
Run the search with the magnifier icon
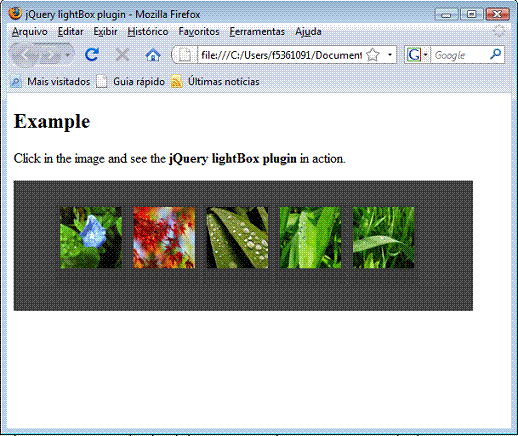click(496, 54)
